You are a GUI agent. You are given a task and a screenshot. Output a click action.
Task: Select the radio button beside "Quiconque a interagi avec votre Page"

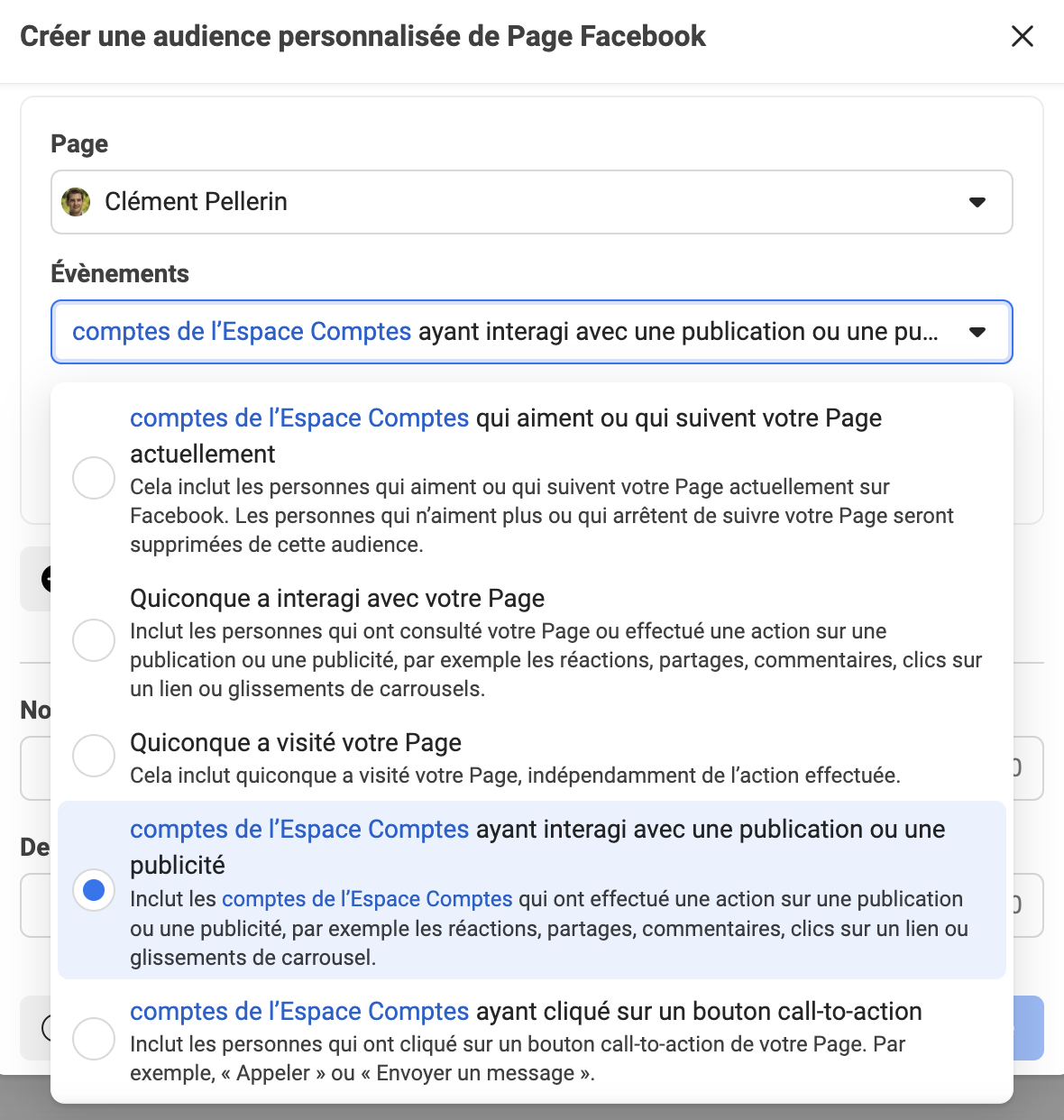tap(94, 640)
